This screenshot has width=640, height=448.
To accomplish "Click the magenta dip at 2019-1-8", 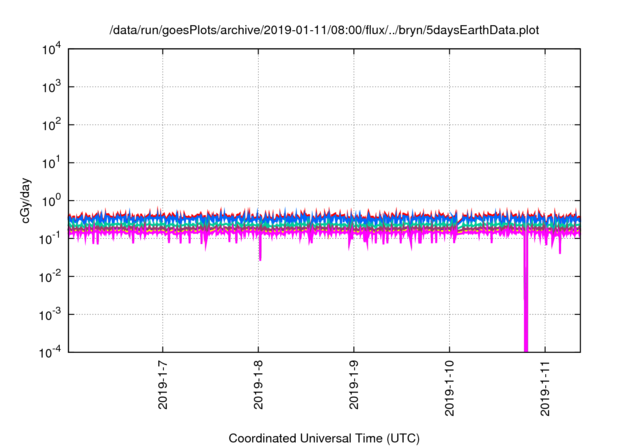I will (x=260, y=249).
